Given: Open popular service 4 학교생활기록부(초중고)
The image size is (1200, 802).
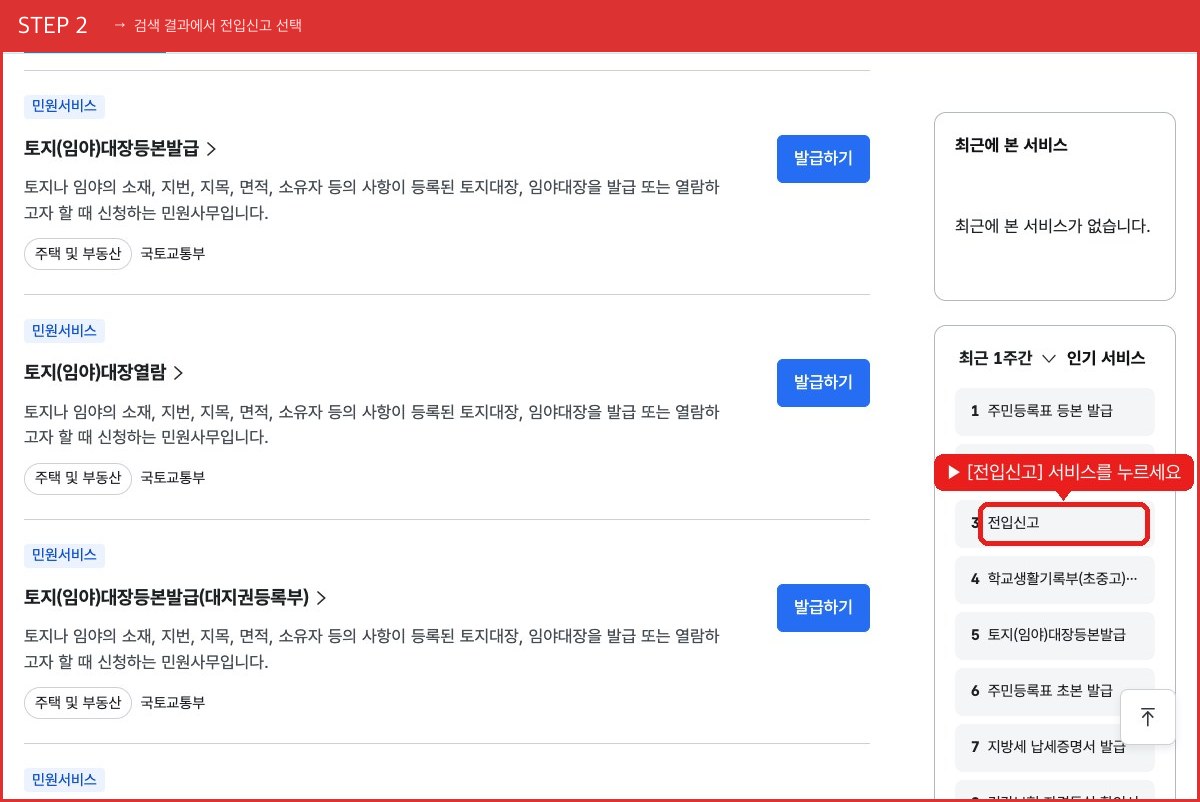Looking at the screenshot, I should point(1055,579).
